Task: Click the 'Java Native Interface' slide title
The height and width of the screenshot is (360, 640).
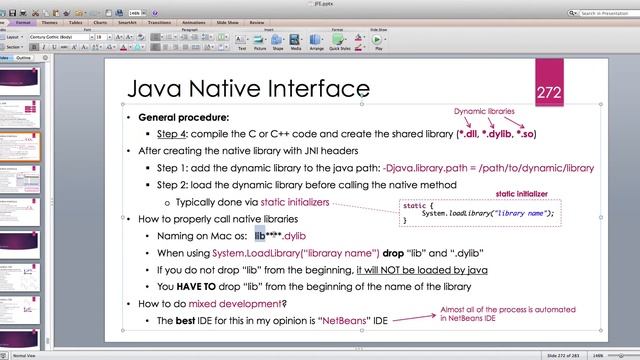Action: (x=249, y=88)
